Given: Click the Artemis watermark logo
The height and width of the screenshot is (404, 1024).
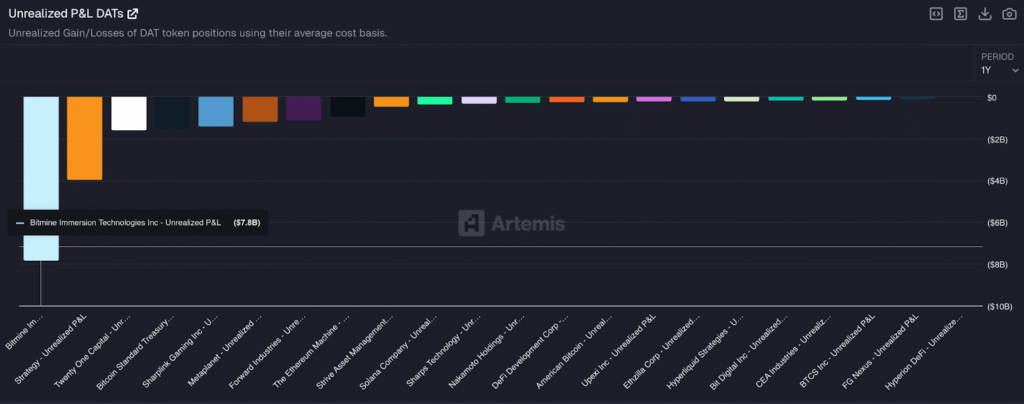Looking at the screenshot, I should pyautogui.click(x=511, y=223).
